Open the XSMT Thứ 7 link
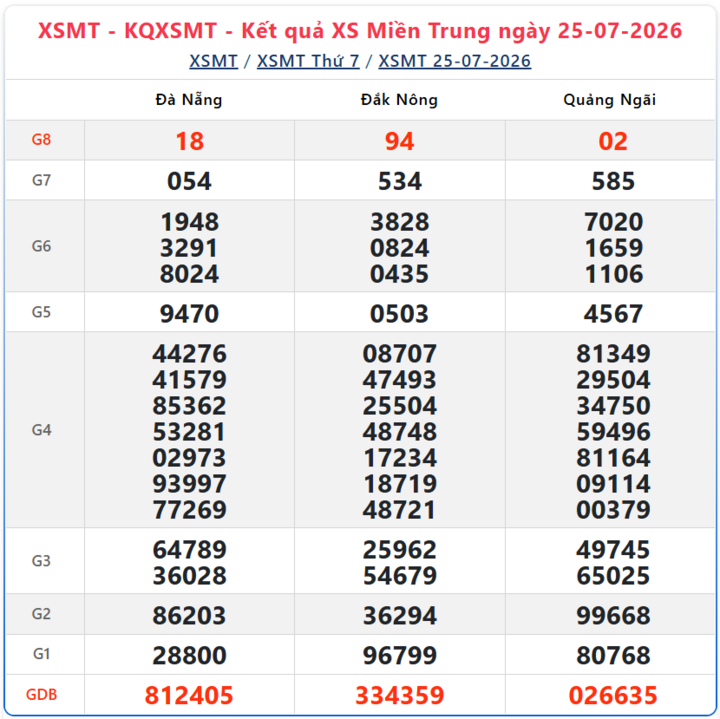 tap(308, 61)
